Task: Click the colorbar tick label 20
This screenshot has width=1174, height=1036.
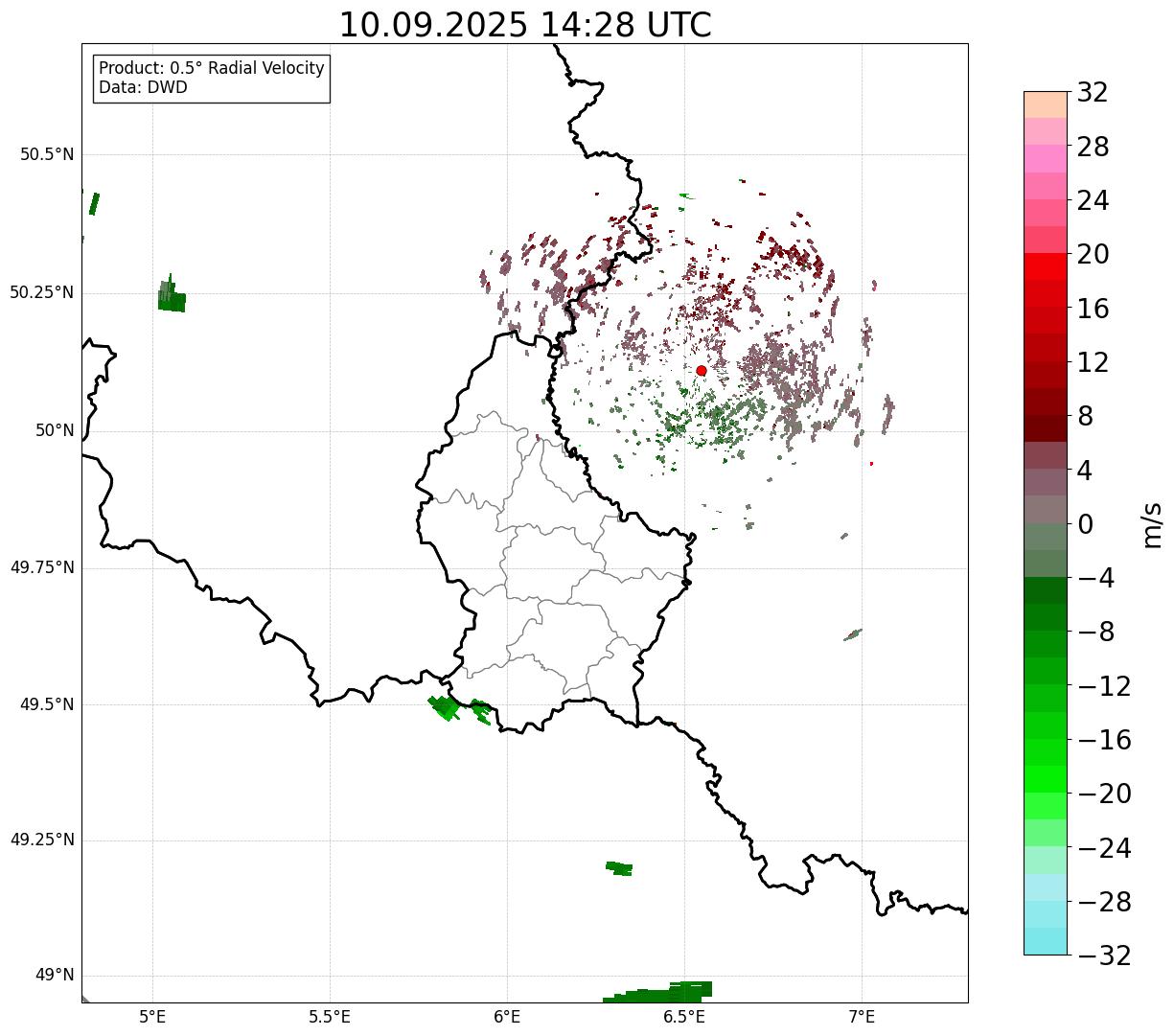Action: coord(1093,255)
